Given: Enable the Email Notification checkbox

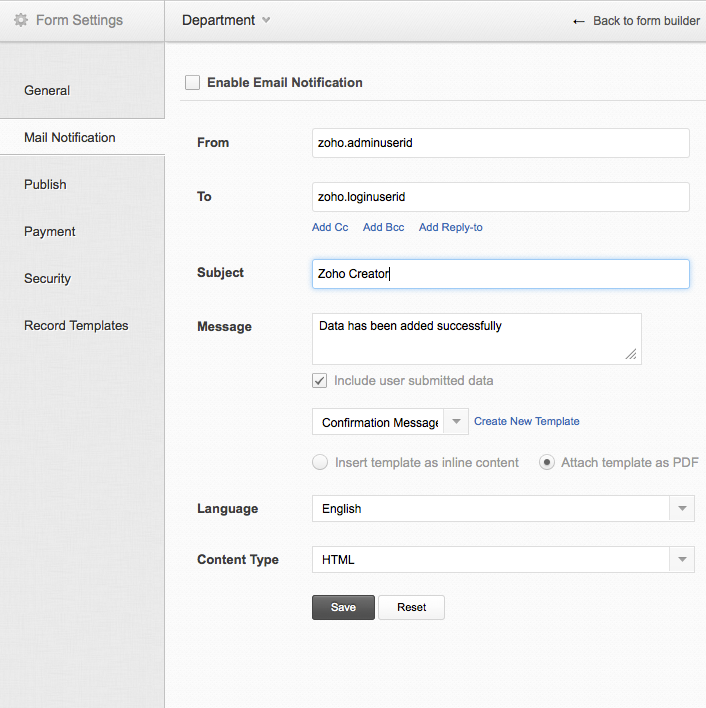Looking at the screenshot, I should 192,83.
